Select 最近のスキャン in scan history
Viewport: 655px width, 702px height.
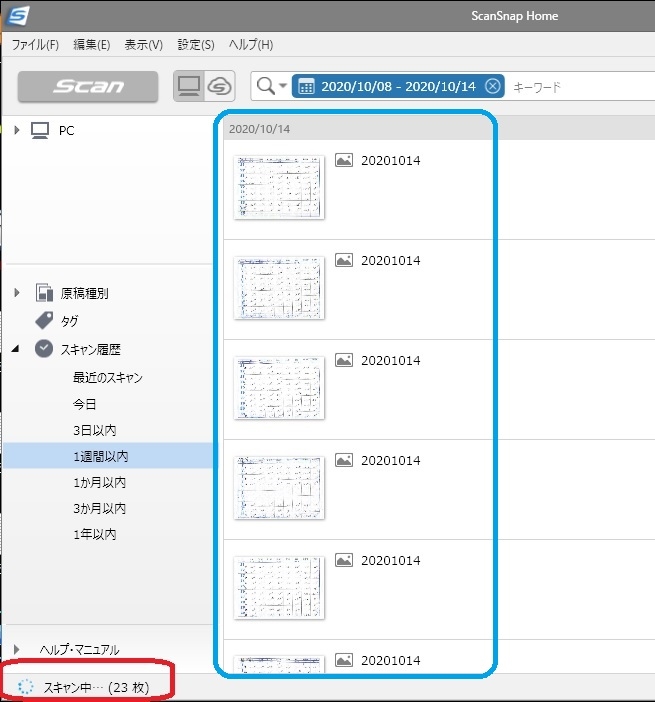click(x=107, y=377)
